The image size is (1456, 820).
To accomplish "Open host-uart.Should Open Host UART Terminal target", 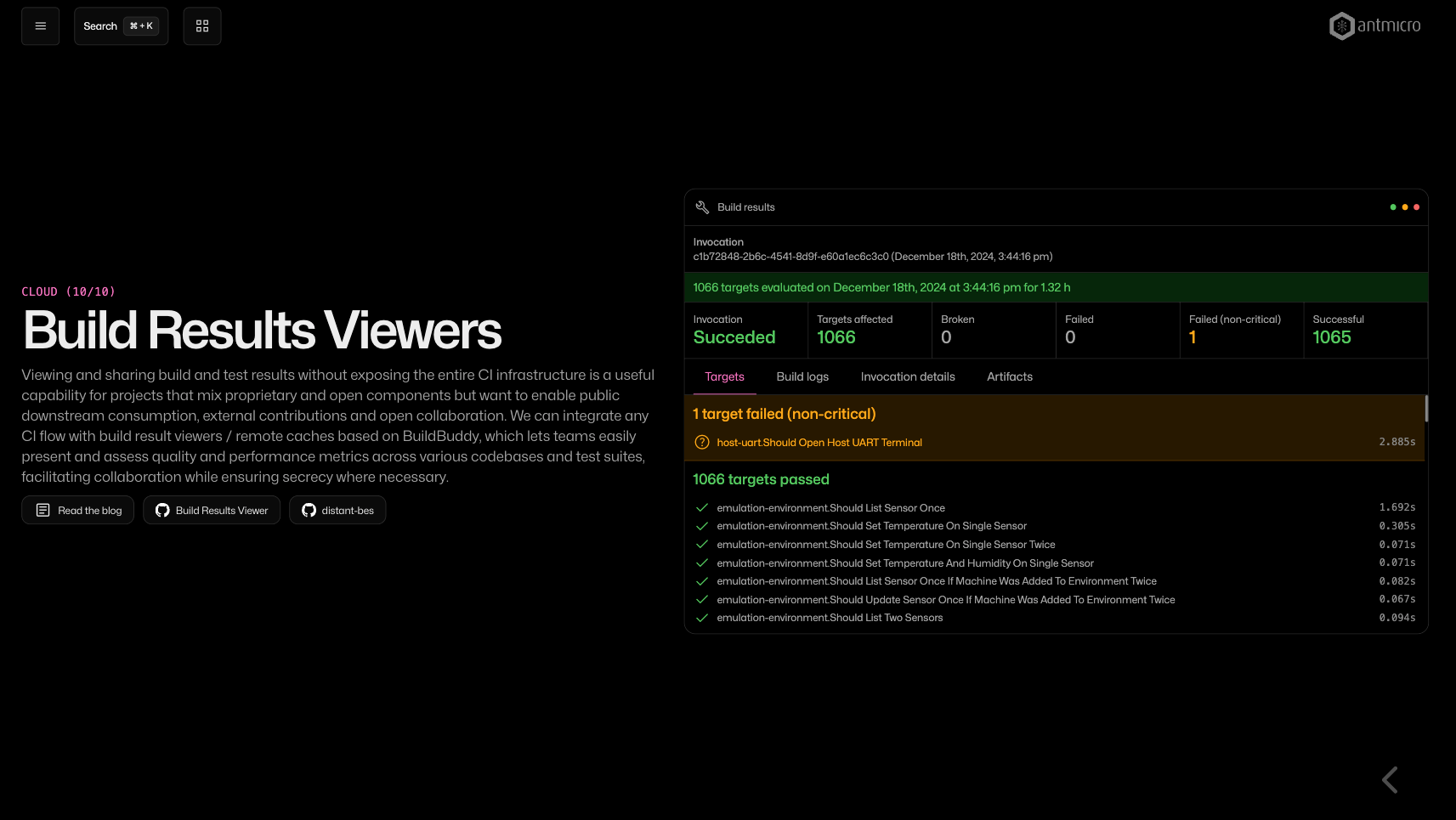I will click(819, 443).
